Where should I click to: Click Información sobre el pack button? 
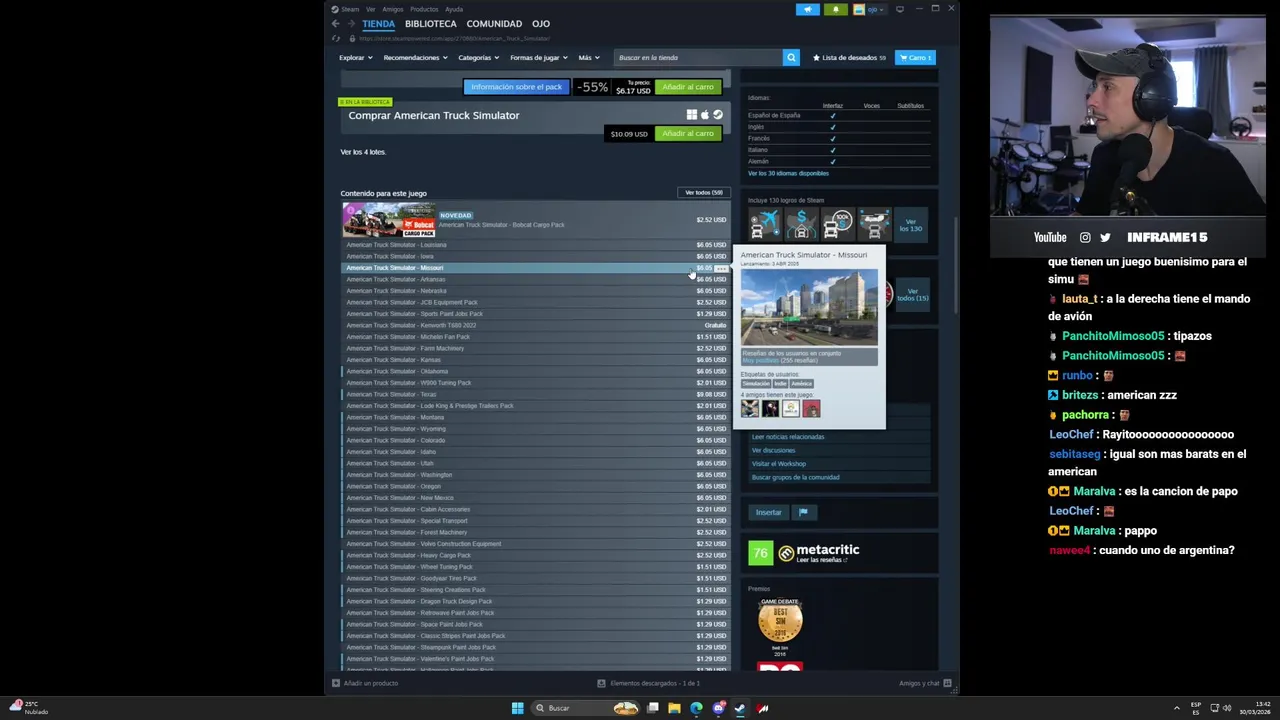tap(516, 87)
